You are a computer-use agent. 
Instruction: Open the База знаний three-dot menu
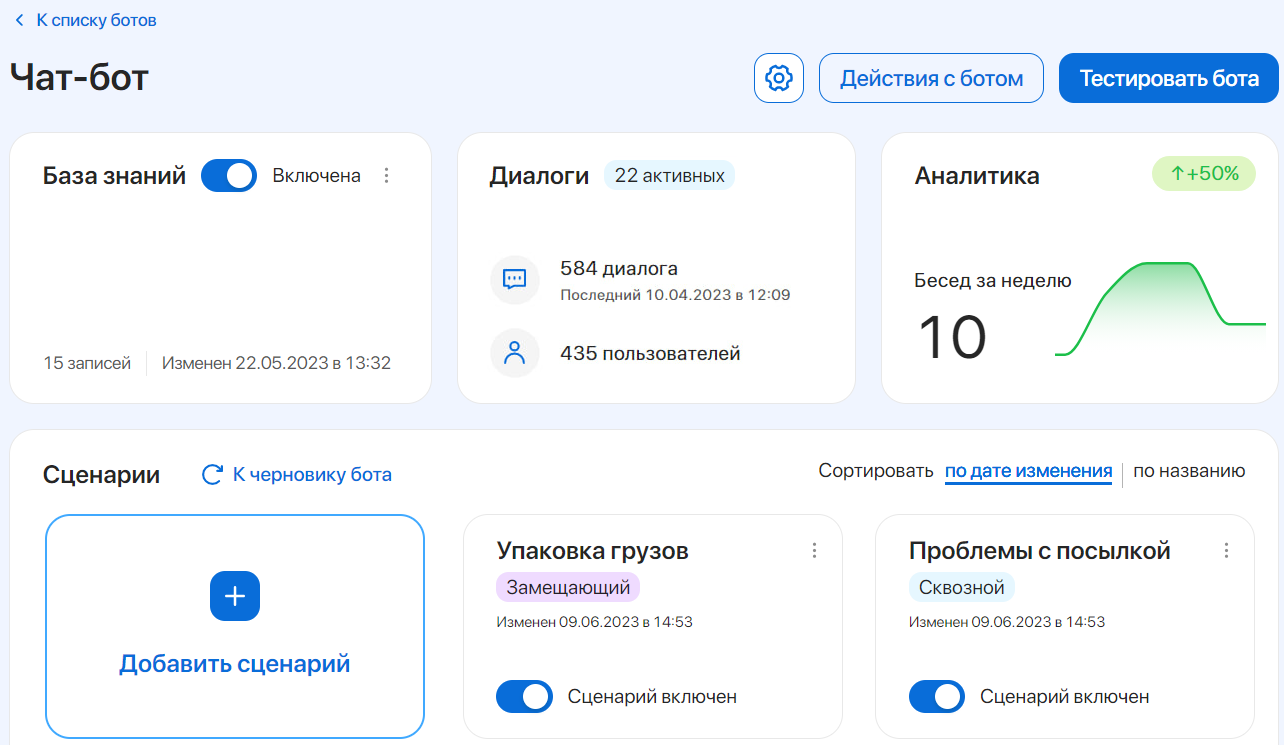click(x=387, y=176)
